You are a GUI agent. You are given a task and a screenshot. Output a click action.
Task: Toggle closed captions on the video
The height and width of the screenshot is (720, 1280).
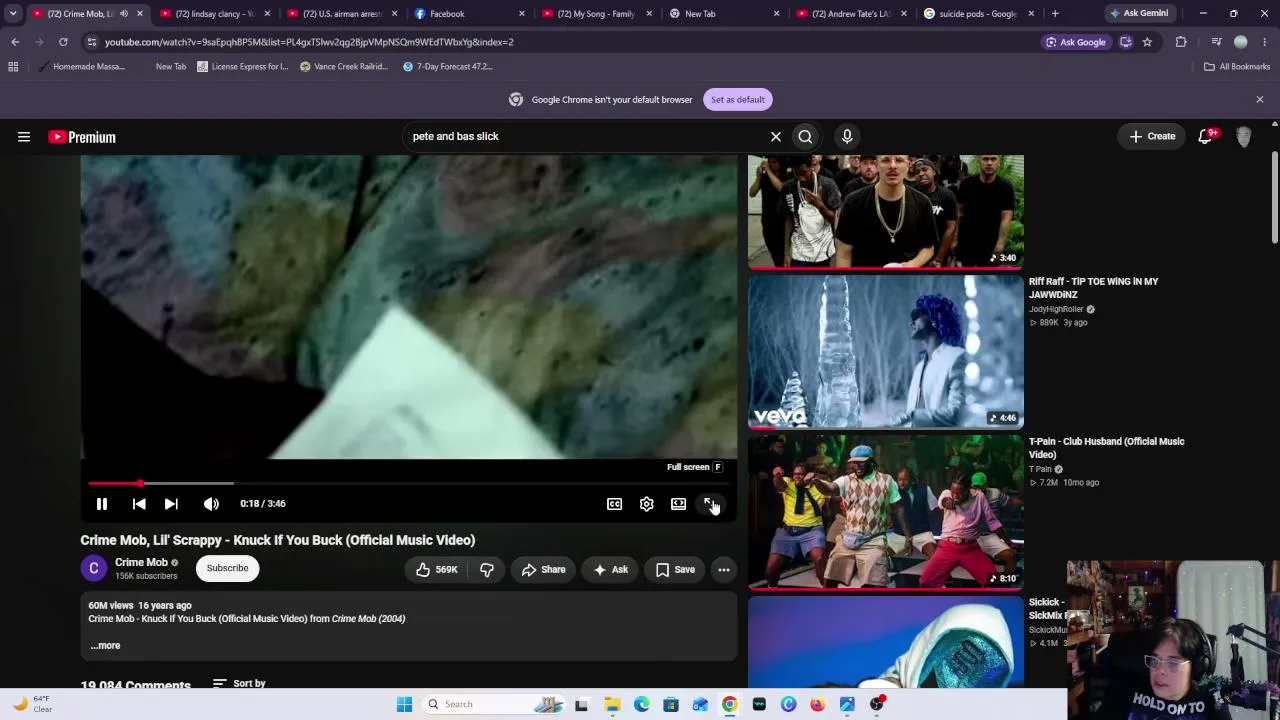pyautogui.click(x=615, y=504)
